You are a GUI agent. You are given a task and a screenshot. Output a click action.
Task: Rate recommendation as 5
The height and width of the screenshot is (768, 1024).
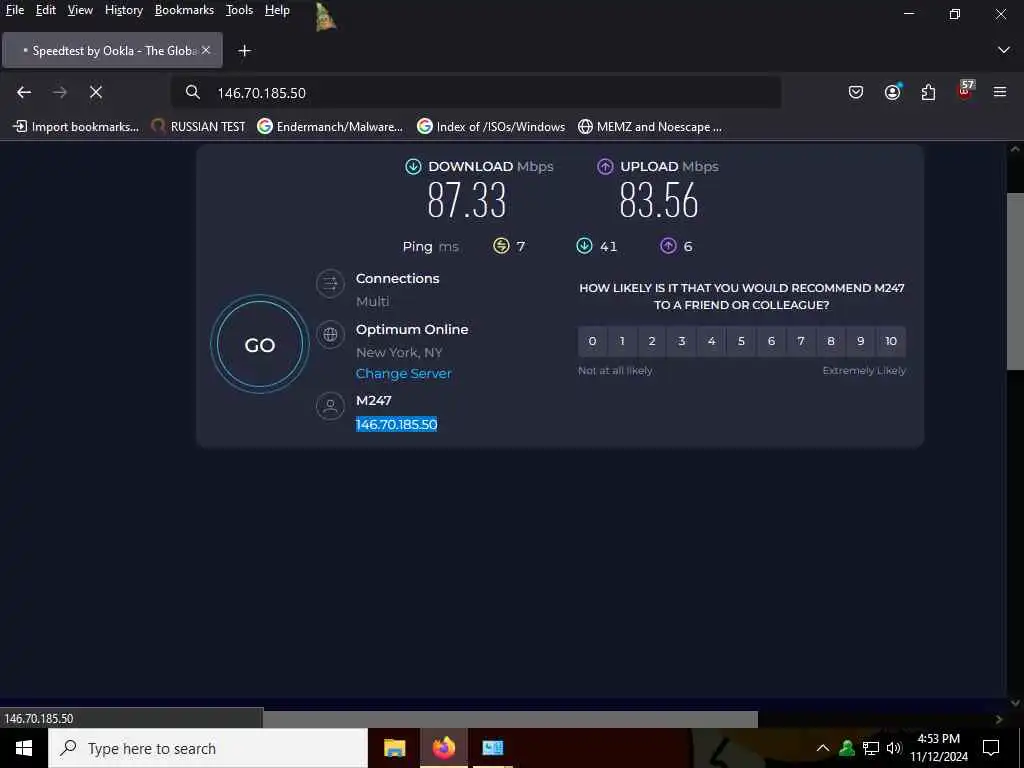(741, 341)
